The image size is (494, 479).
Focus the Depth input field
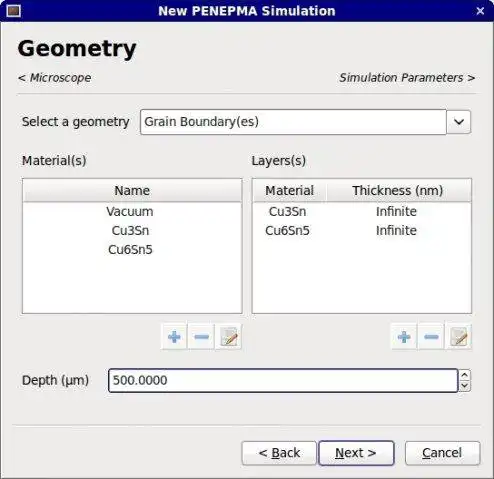point(283,380)
